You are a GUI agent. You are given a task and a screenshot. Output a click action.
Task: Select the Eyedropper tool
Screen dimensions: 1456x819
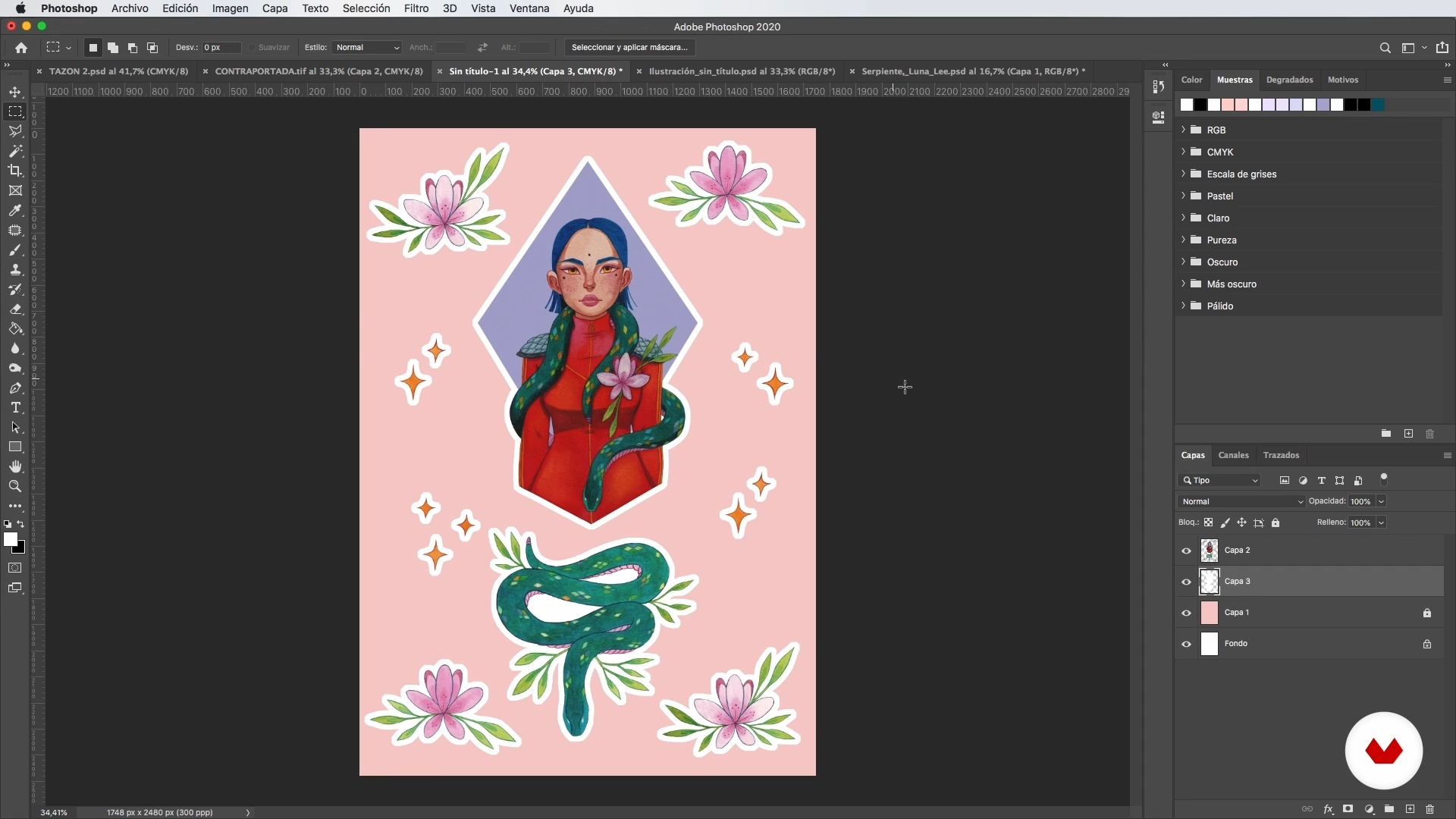[15, 210]
